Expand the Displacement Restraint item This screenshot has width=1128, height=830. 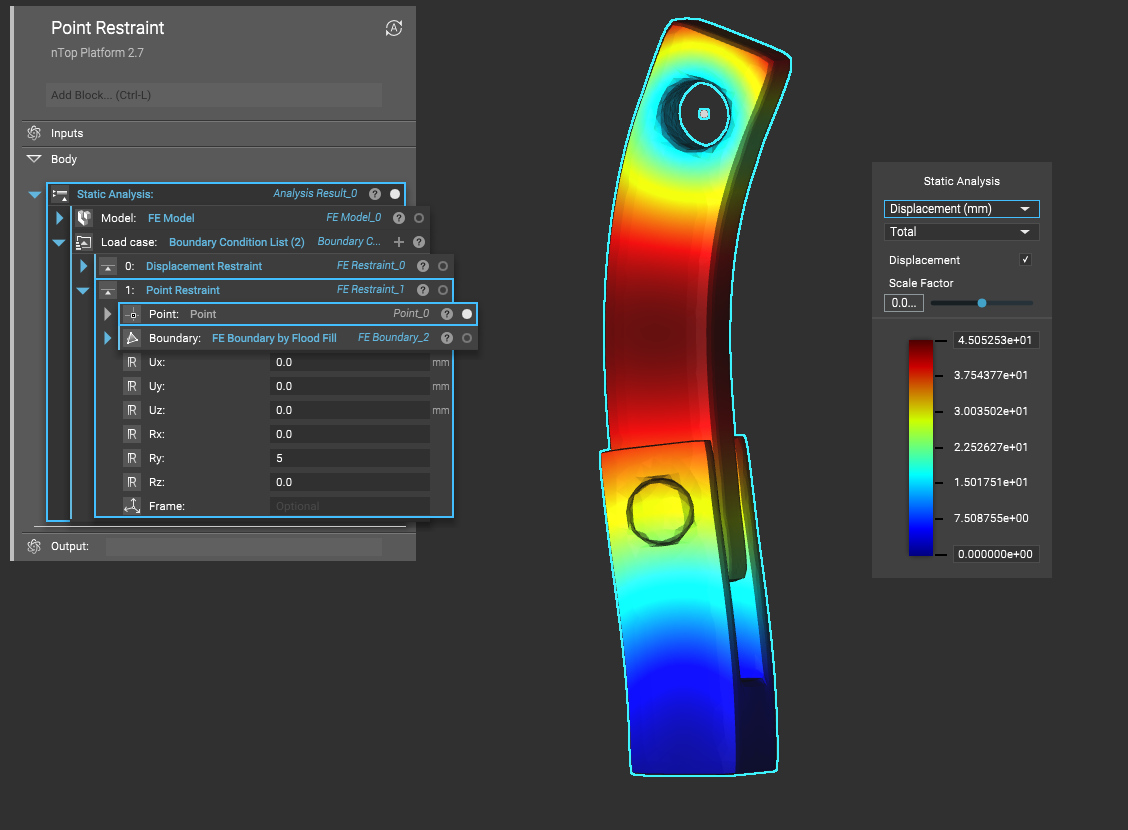tap(83, 266)
